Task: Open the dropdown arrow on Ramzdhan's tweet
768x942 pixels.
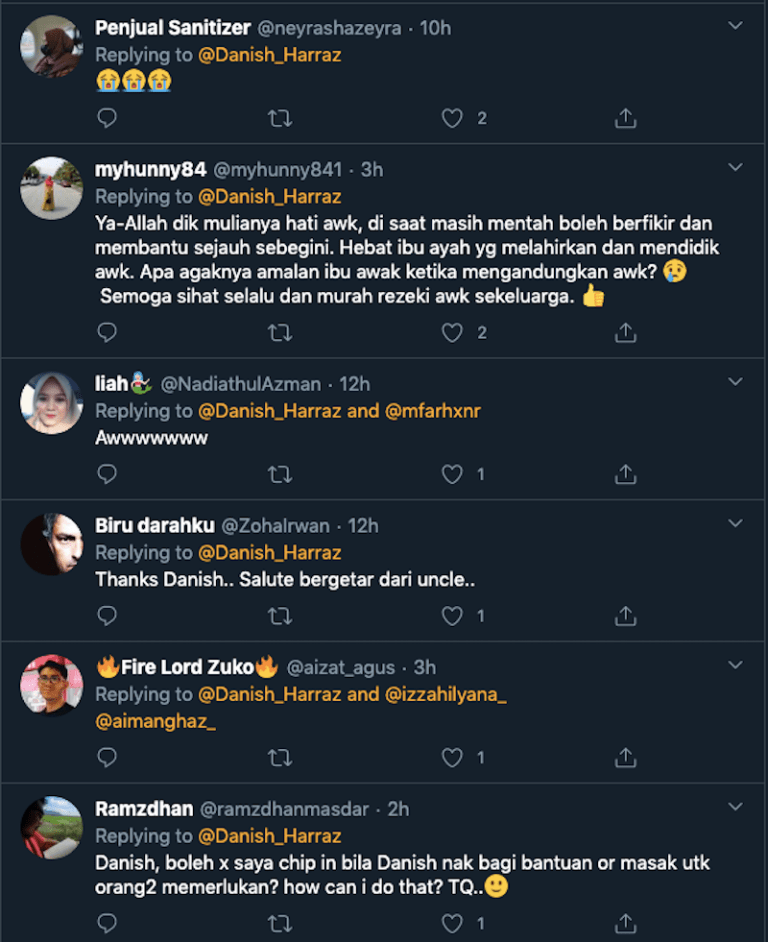Action: [735, 806]
